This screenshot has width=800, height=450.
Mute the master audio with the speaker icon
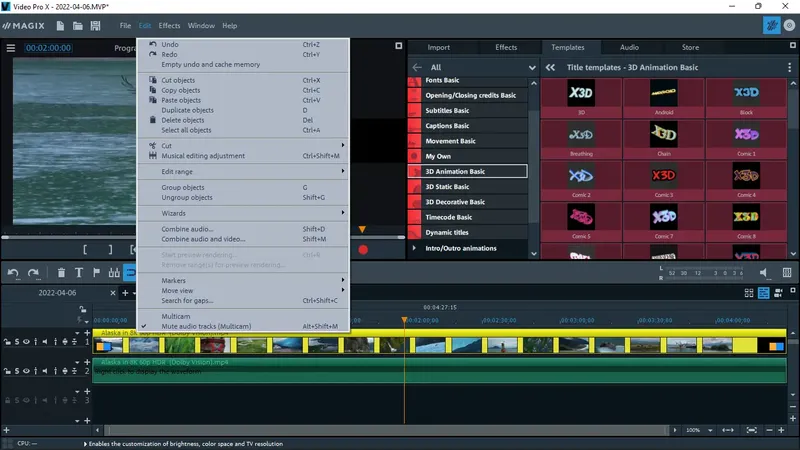tap(764, 273)
